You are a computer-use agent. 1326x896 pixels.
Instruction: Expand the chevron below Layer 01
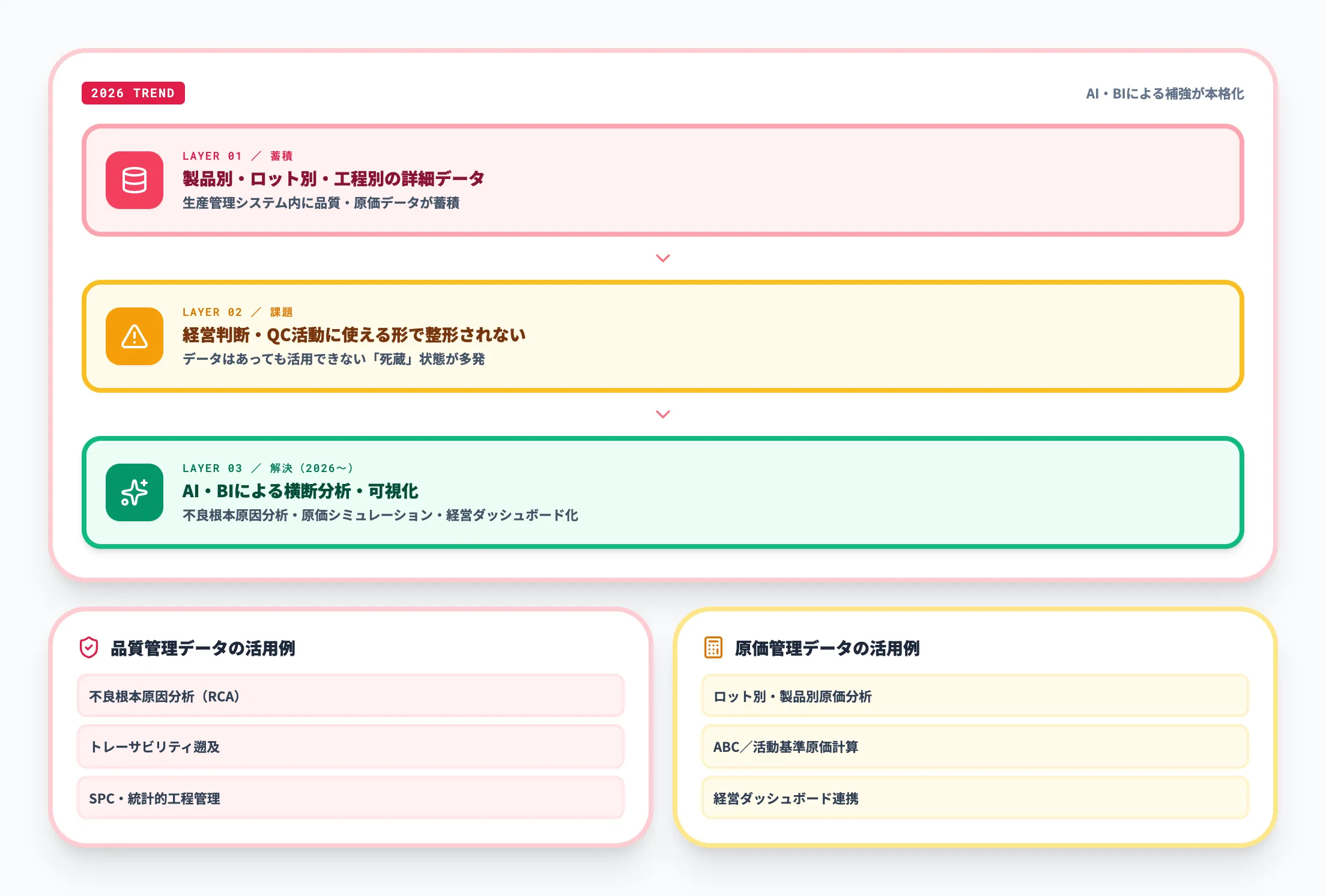coord(662,258)
